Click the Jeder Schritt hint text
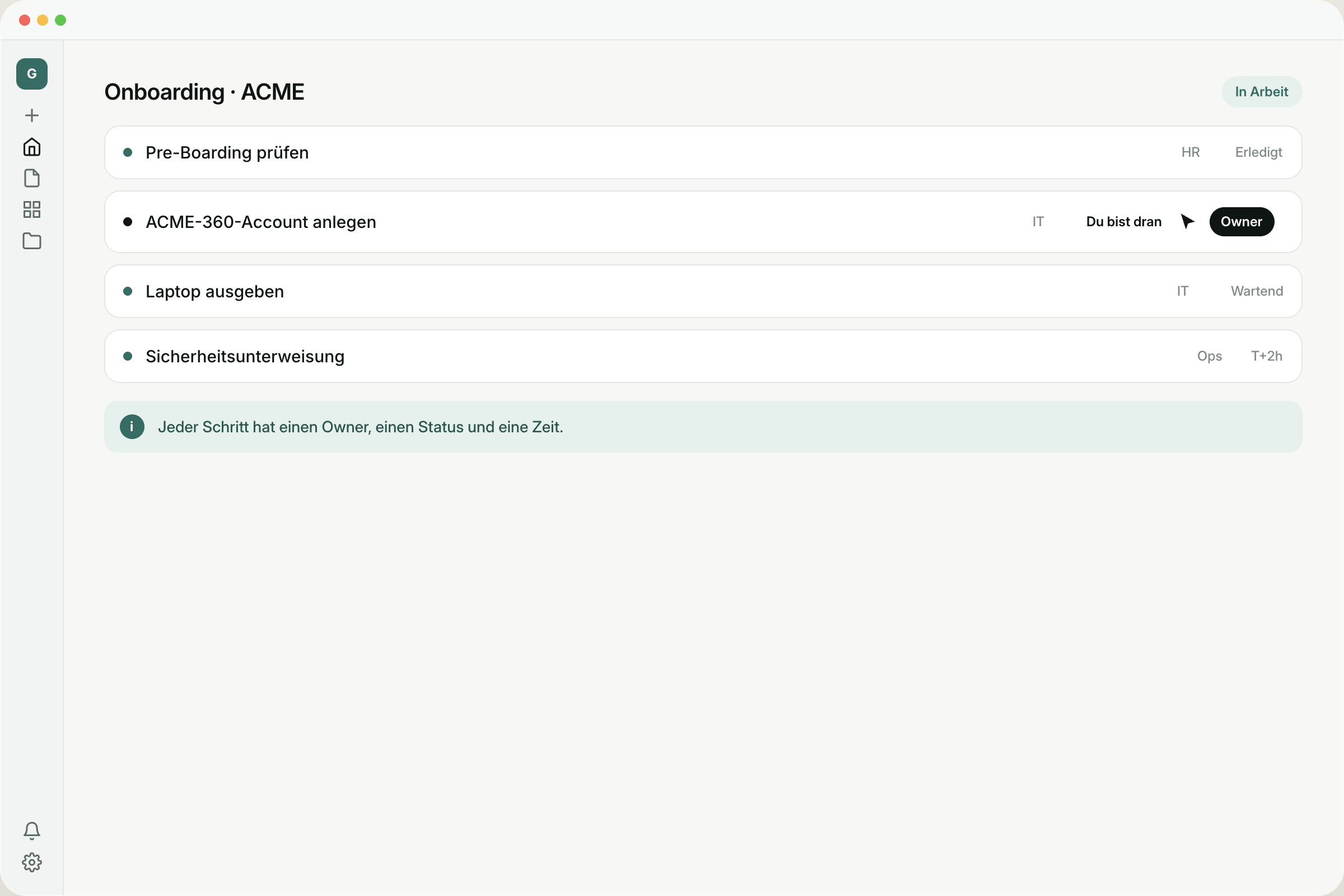Image resolution: width=1344 pixels, height=896 pixels. pyautogui.click(x=361, y=427)
